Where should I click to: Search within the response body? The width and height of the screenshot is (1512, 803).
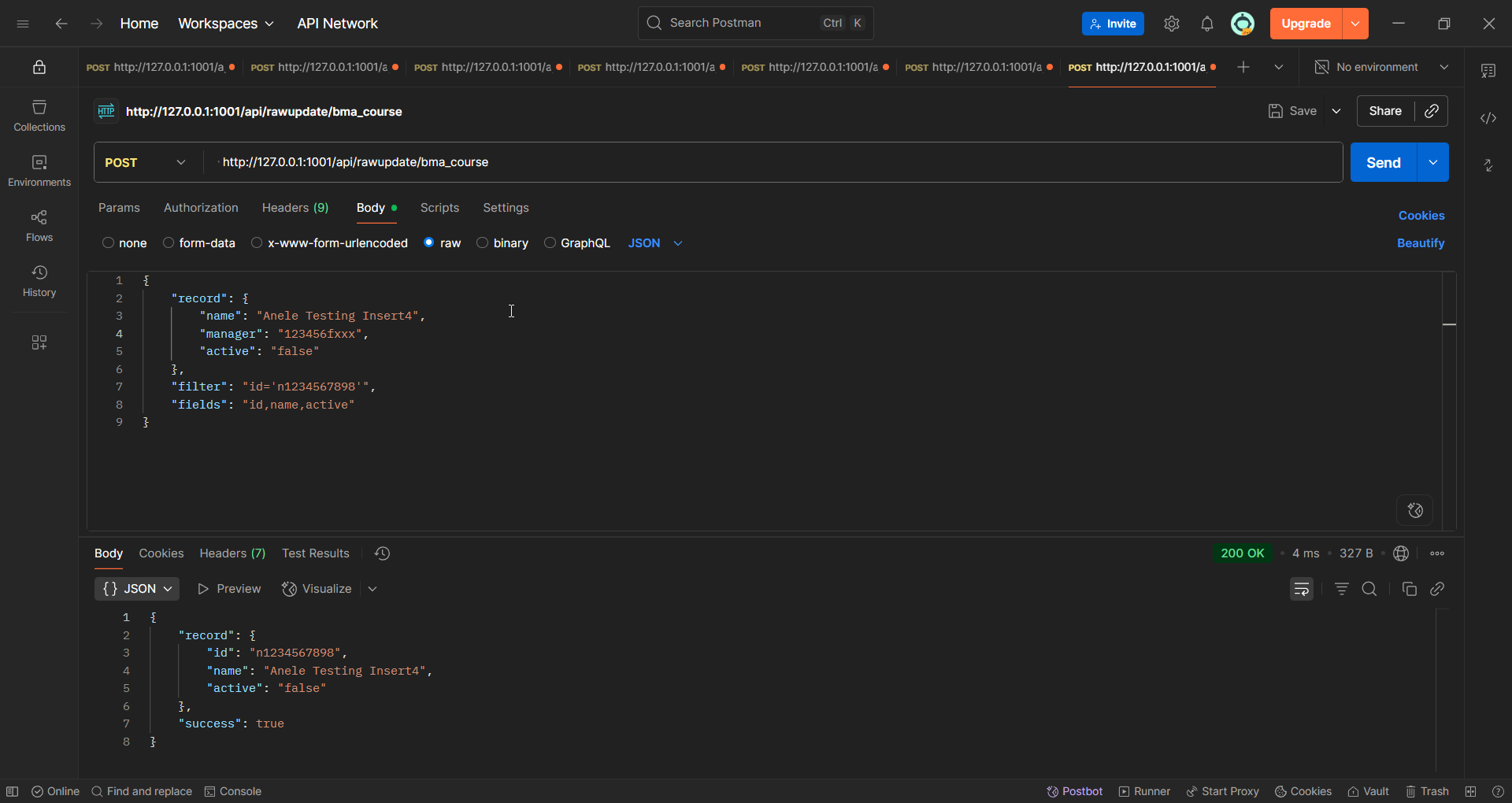1369,589
